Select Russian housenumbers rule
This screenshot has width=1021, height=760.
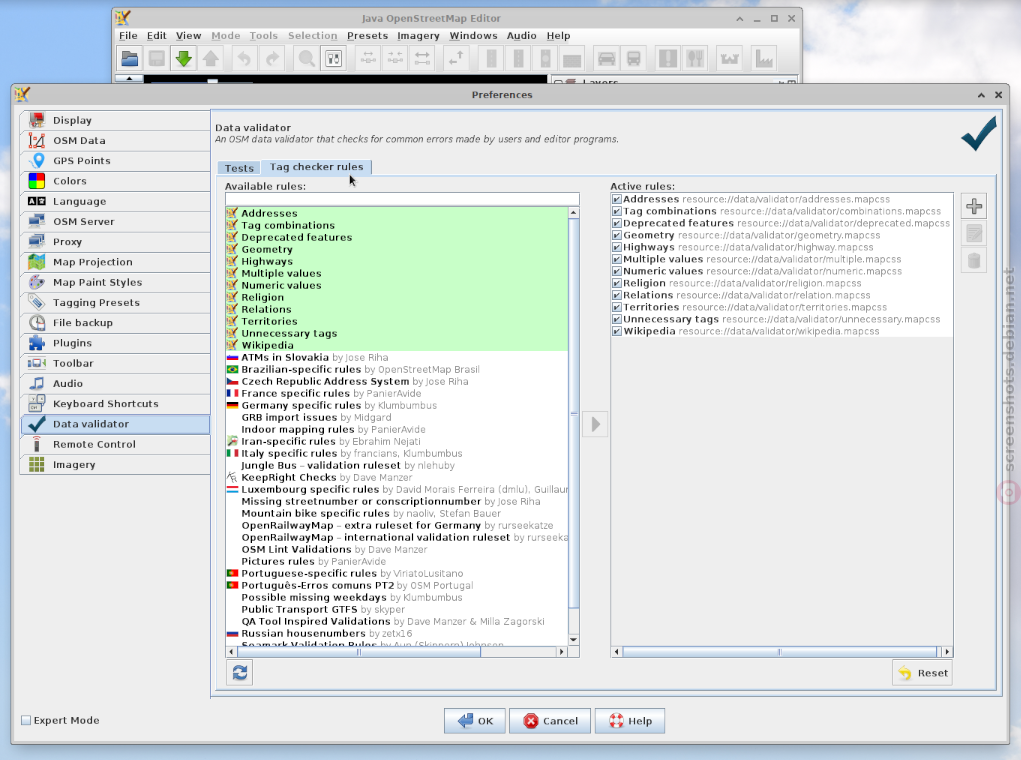point(397,634)
